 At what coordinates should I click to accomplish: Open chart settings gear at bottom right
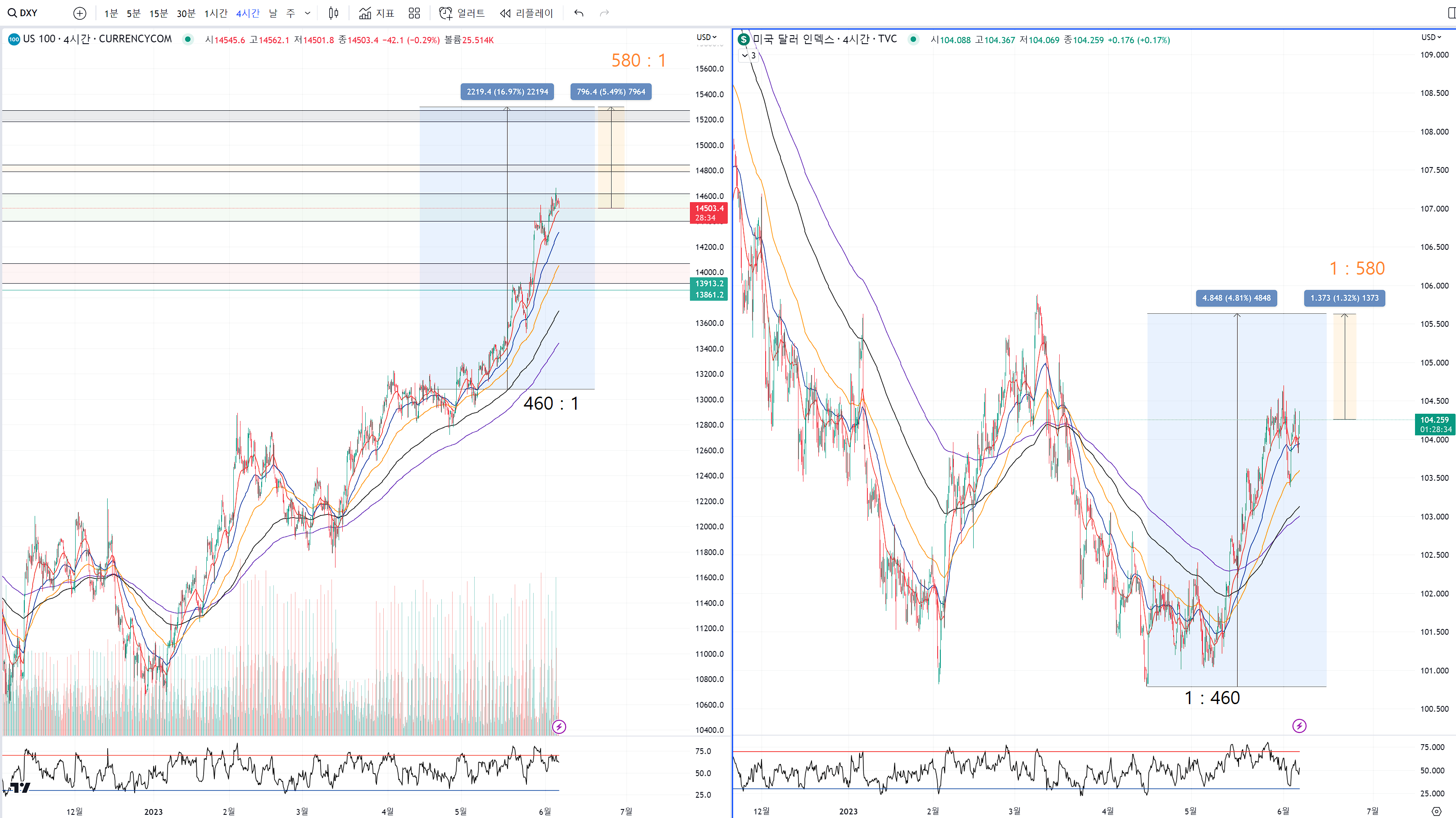tap(1436, 811)
